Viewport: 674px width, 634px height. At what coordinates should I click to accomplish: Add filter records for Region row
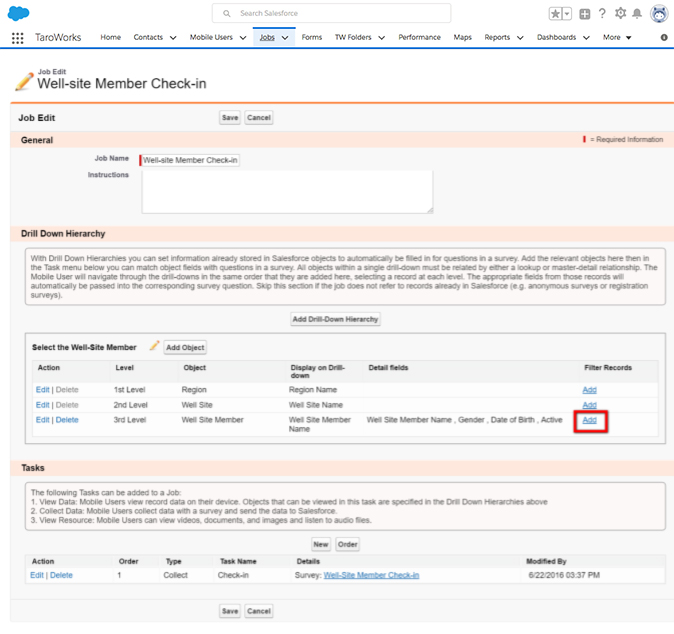[589, 390]
